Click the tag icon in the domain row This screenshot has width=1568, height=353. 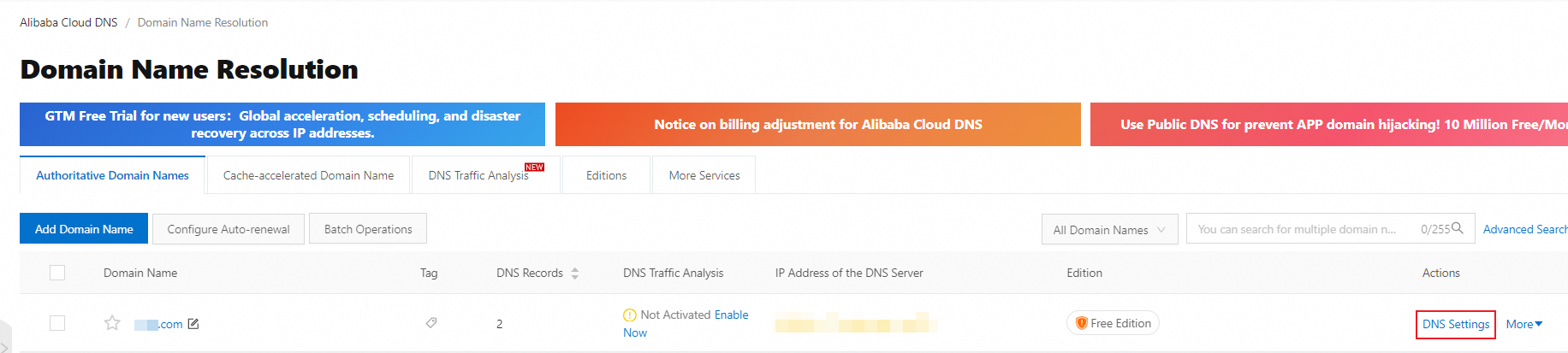click(x=431, y=323)
